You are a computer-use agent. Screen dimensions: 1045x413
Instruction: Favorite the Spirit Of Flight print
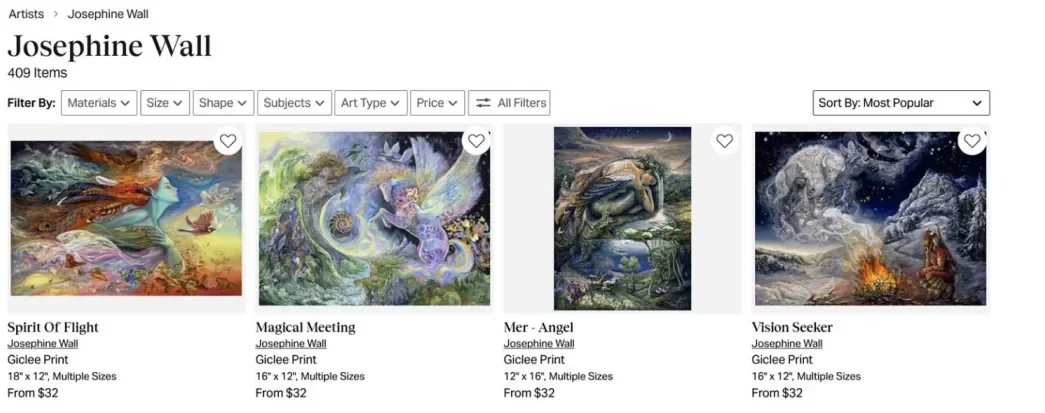click(228, 141)
